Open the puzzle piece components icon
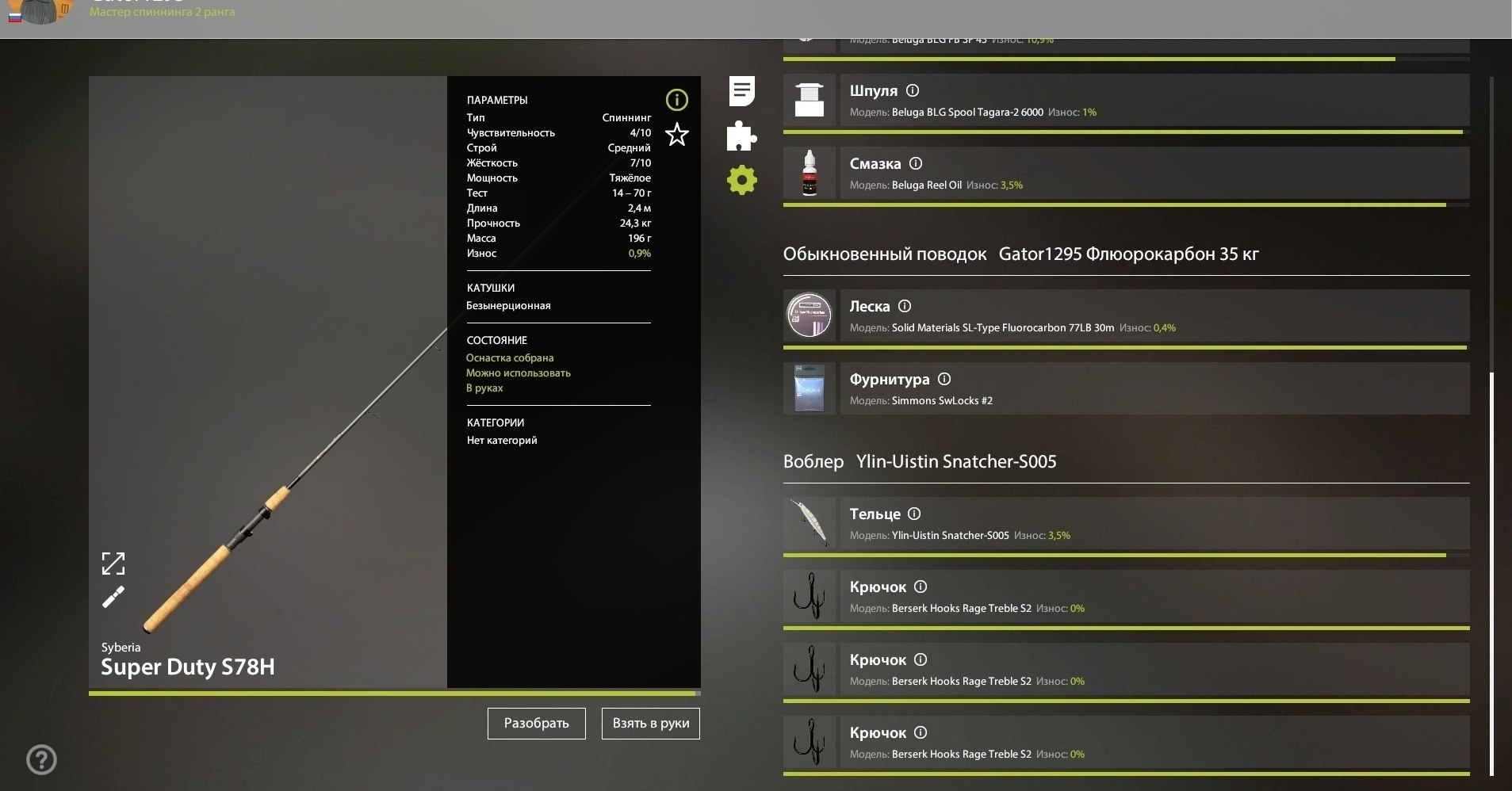The height and width of the screenshot is (791, 1512). [741, 136]
